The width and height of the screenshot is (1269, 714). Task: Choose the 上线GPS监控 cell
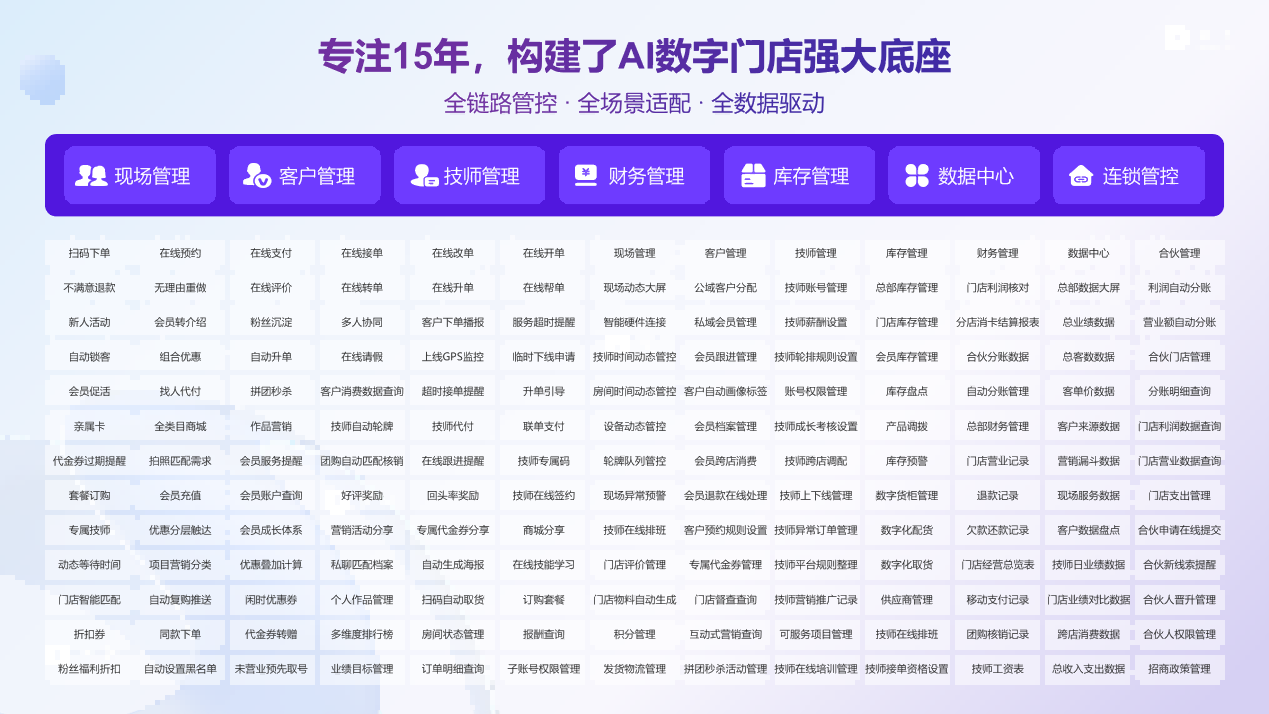[452, 357]
